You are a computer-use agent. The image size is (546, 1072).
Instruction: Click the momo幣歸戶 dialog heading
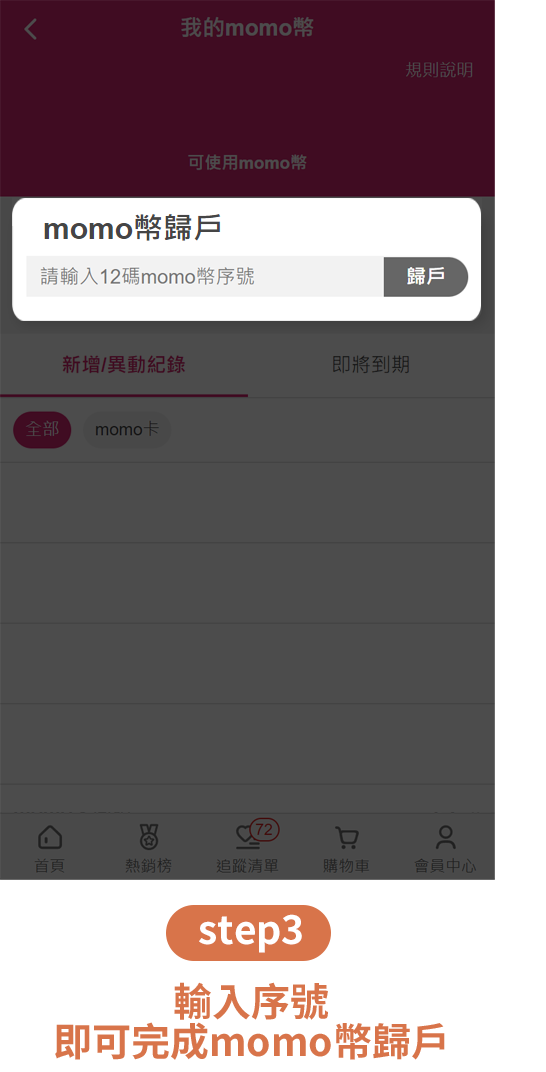coord(132,229)
